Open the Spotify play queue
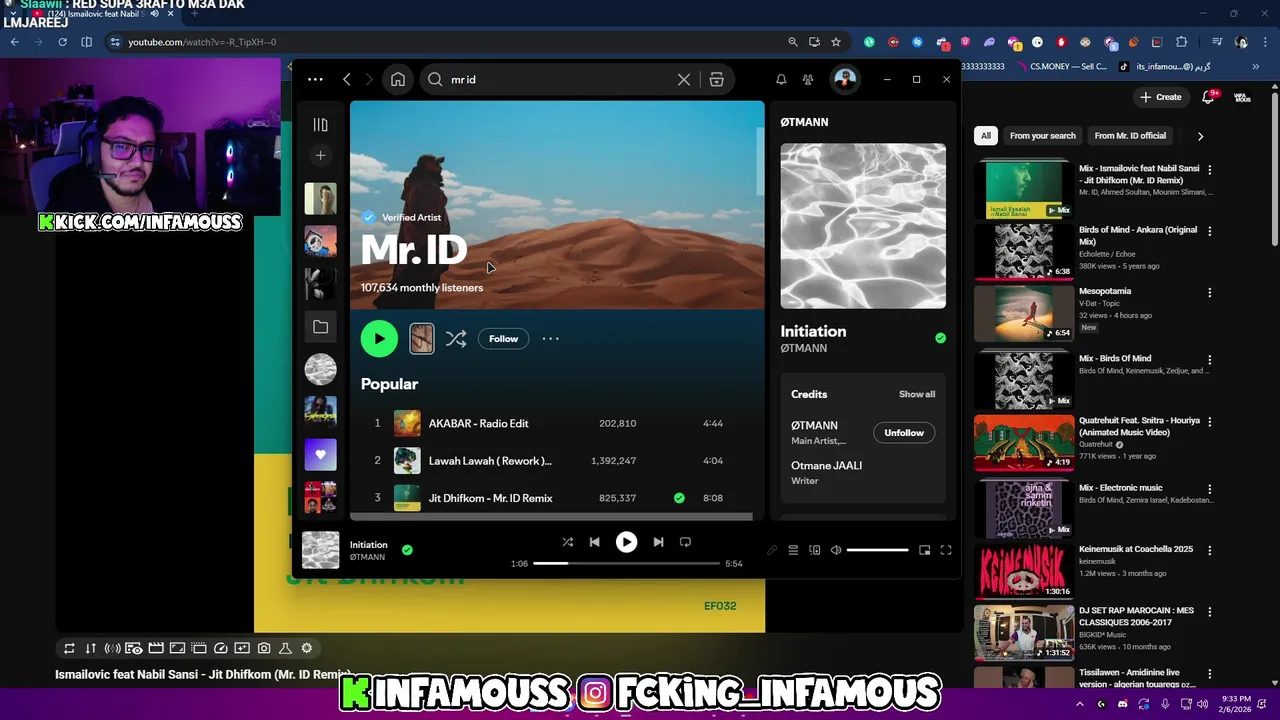The image size is (1280, 720). (x=793, y=550)
